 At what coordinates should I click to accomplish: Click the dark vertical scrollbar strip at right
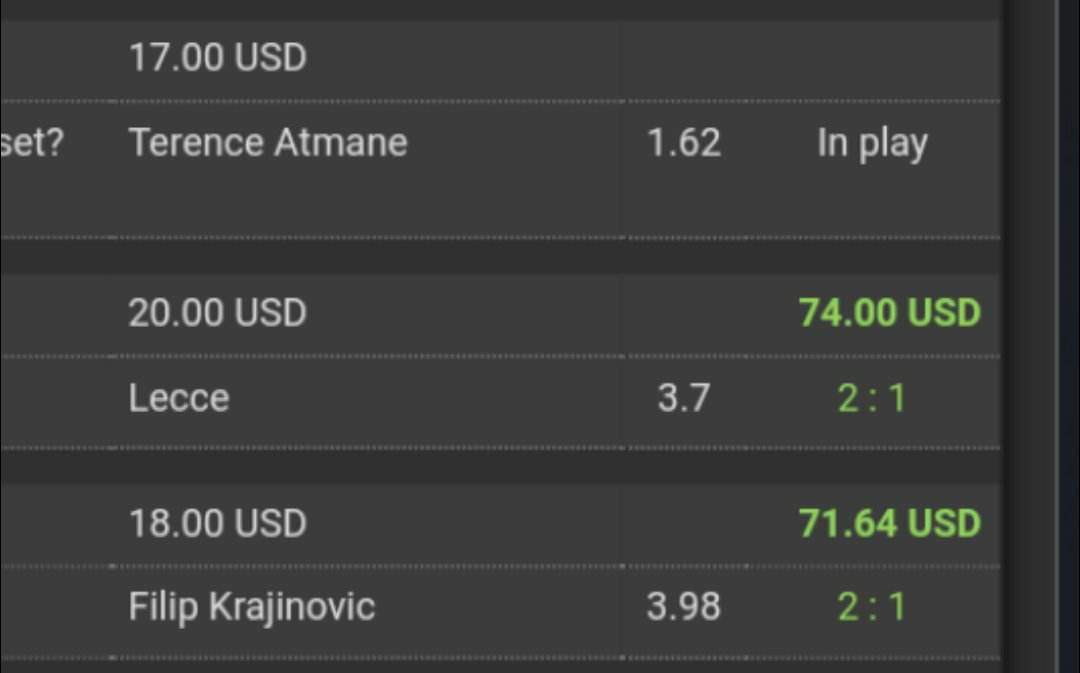pos(1032,336)
